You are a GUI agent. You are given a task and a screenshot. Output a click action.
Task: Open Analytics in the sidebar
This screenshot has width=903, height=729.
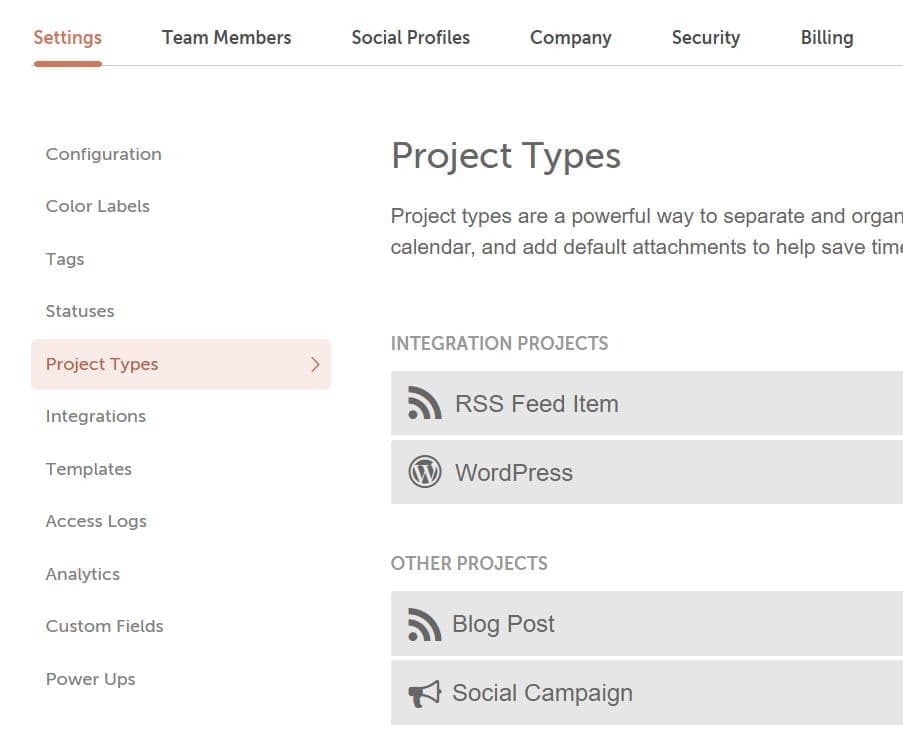(x=83, y=574)
